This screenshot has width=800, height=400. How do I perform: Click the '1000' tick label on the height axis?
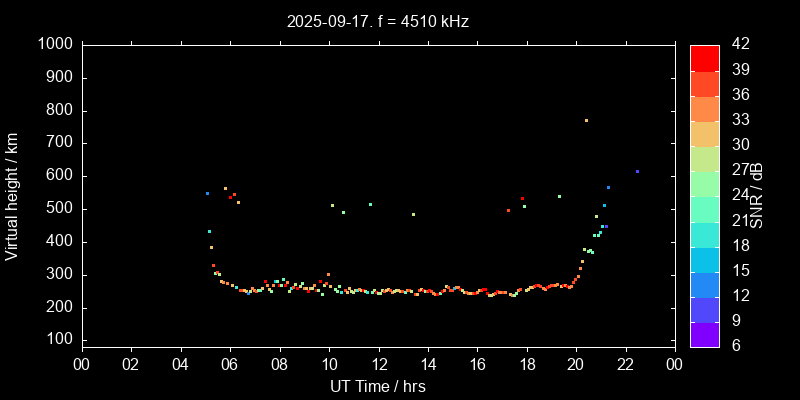[x=54, y=44]
